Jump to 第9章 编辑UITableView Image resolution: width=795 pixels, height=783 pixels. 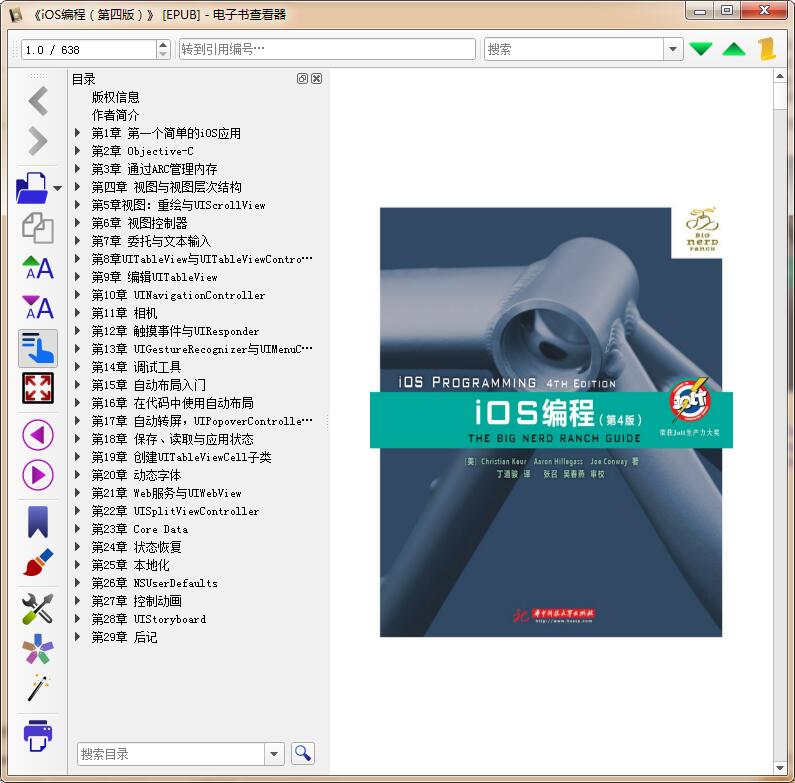154,277
